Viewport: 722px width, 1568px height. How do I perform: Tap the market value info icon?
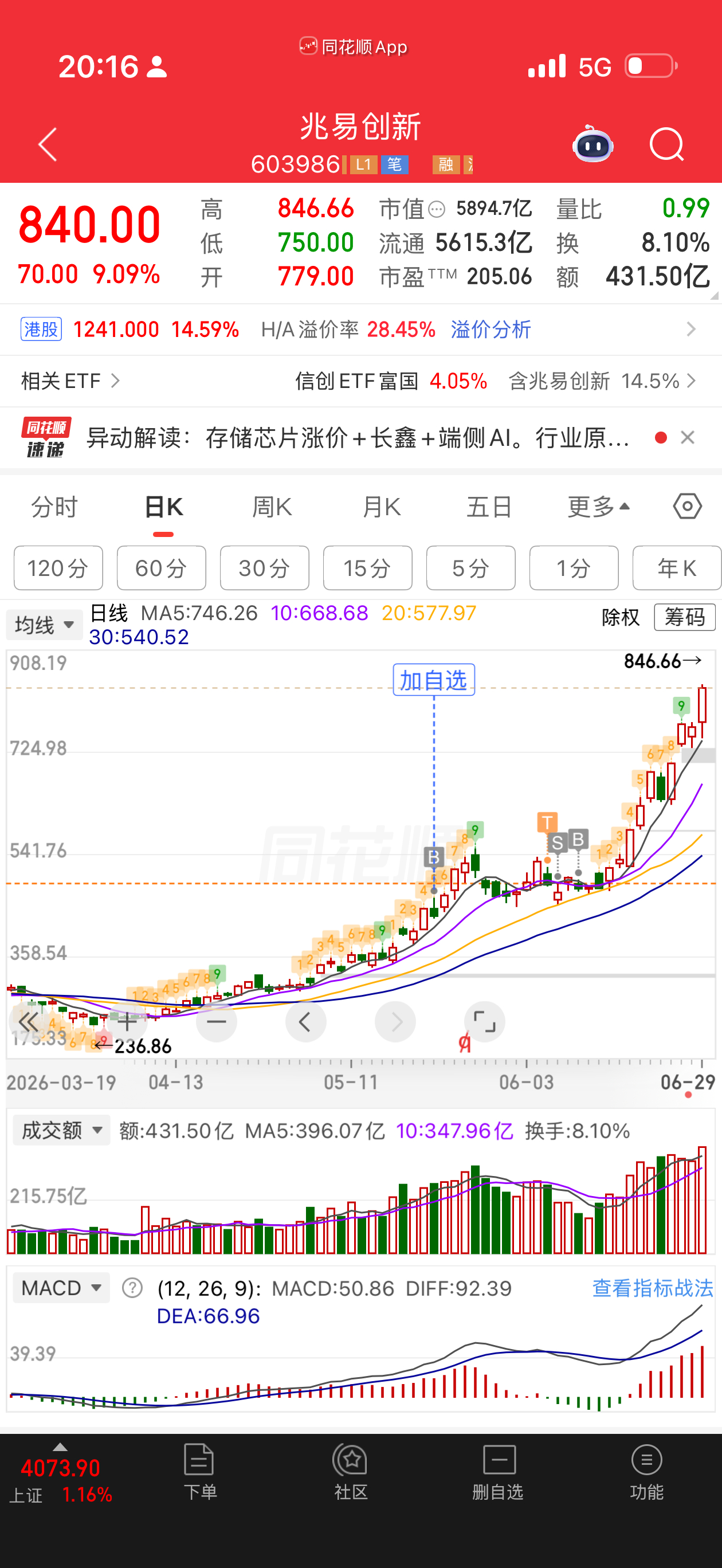click(437, 210)
